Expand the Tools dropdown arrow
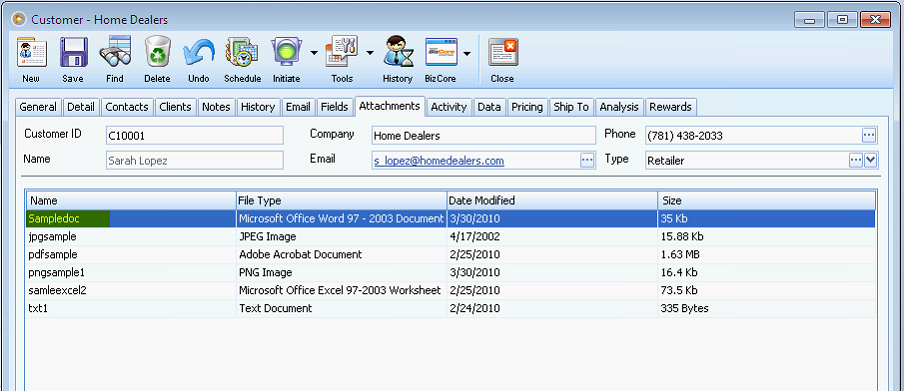 coord(369,53)
